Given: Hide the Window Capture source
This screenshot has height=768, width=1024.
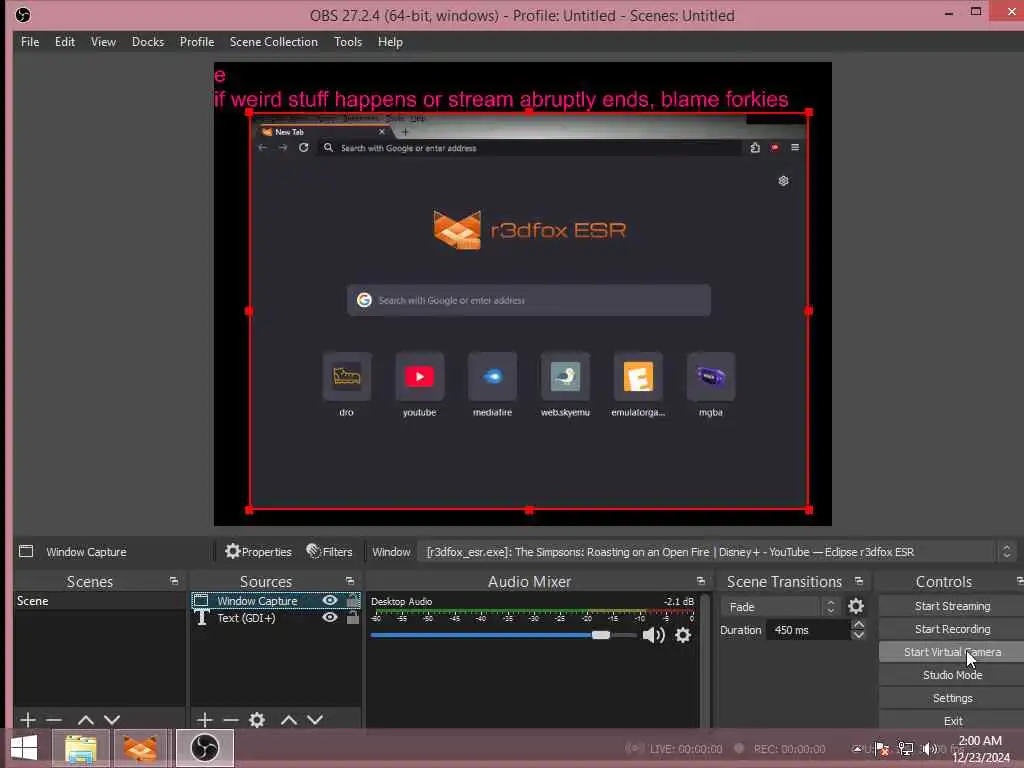Looking at the screenshot, I should (330, 600).
